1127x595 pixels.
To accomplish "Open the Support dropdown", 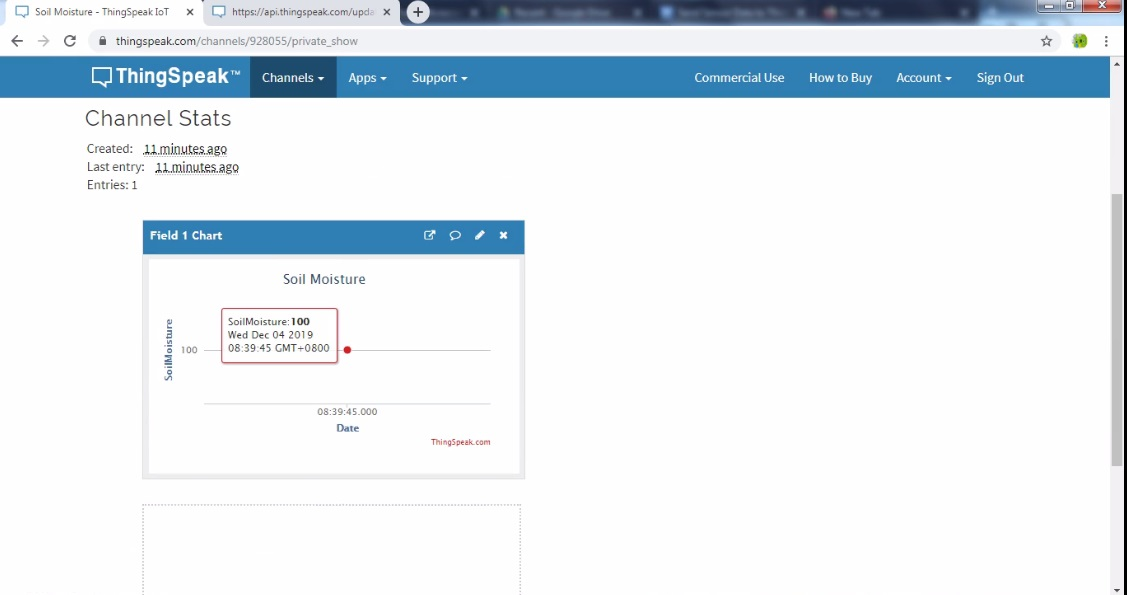I will [439, 78].
